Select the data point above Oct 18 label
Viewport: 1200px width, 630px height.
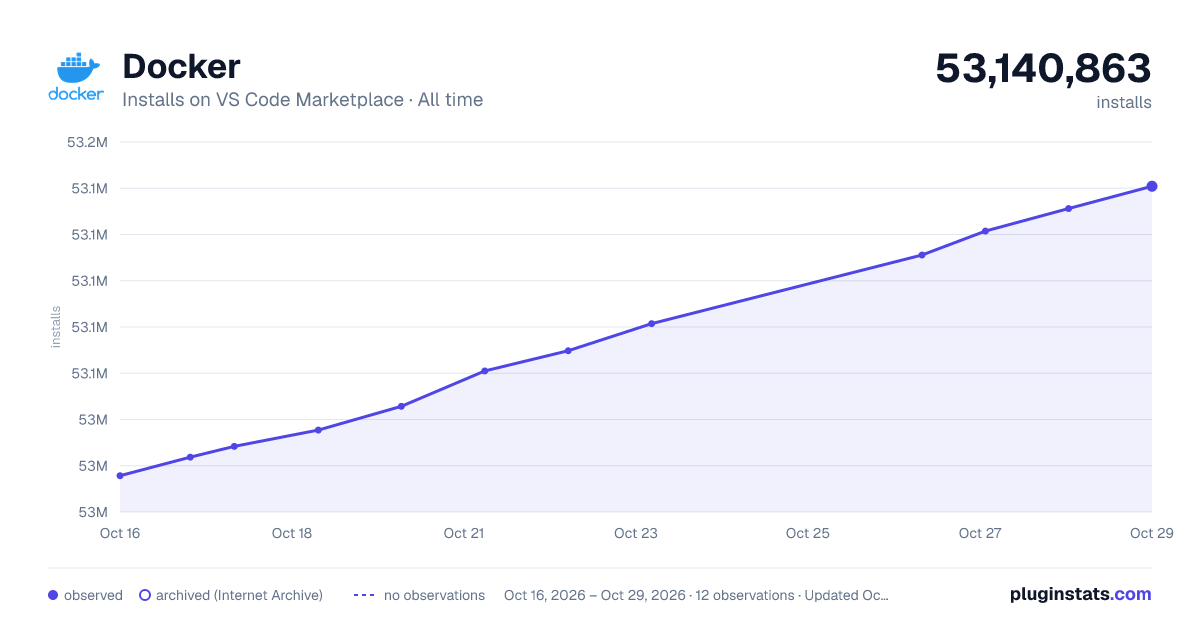click(318, 430)
